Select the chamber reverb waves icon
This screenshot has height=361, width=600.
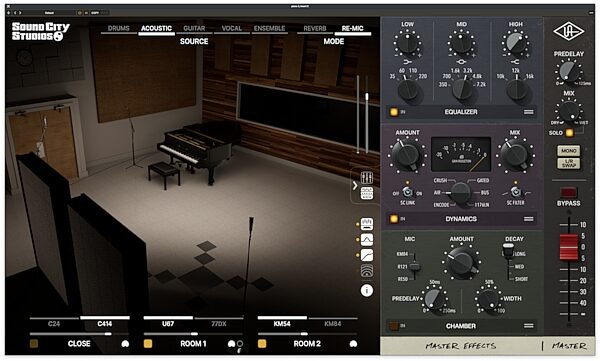point(367,271)
